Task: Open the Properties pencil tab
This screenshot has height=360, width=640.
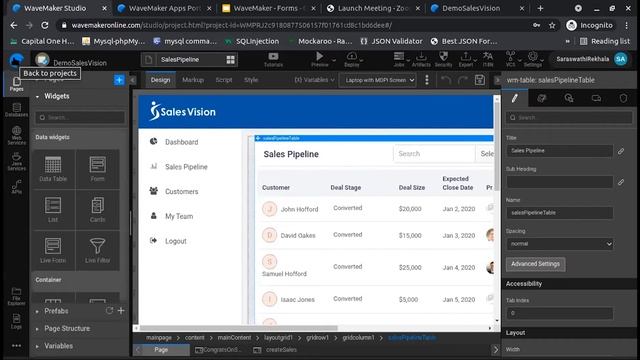Action: [515, 98]
